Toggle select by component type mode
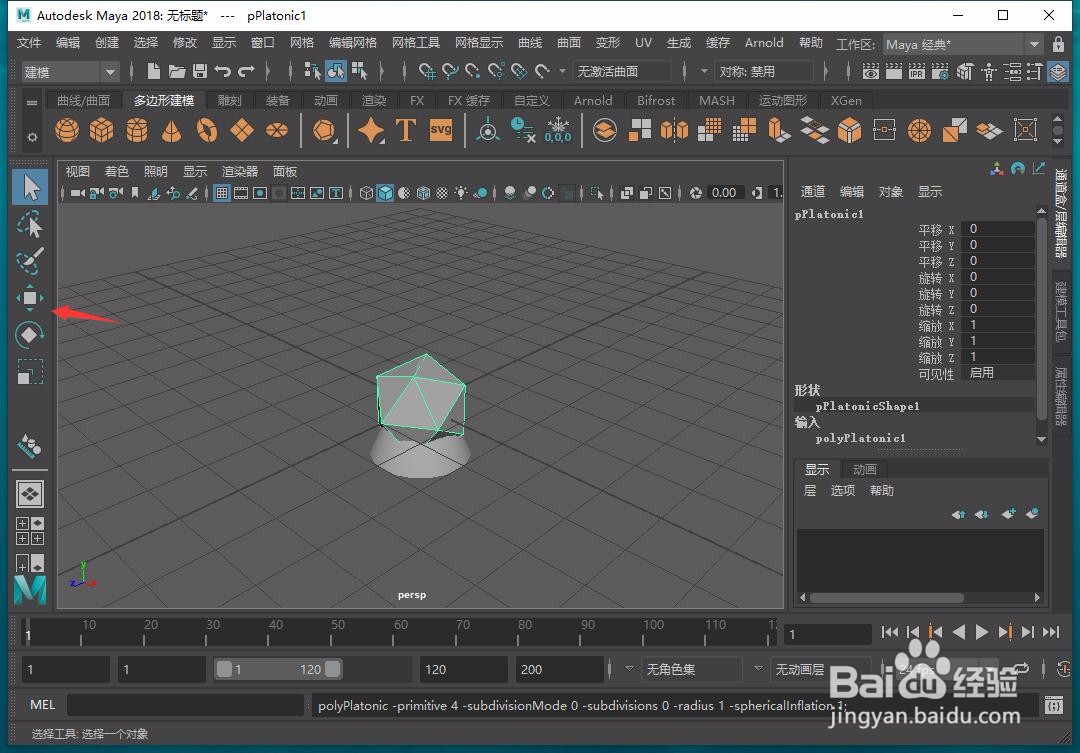Screen dimensions: 1080x753 pyautogui.click(x=359, y=71)
